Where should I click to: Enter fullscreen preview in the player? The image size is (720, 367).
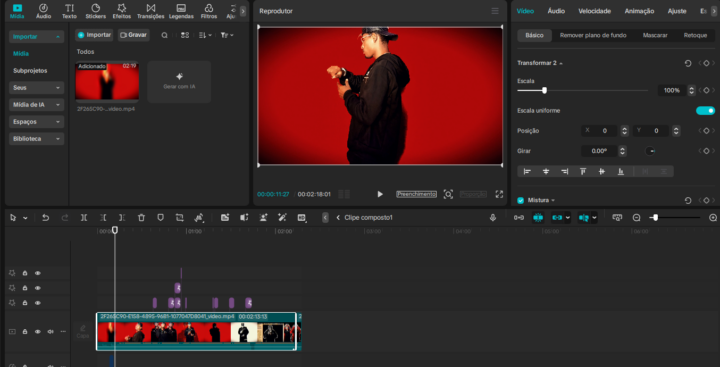coord(499,194)
